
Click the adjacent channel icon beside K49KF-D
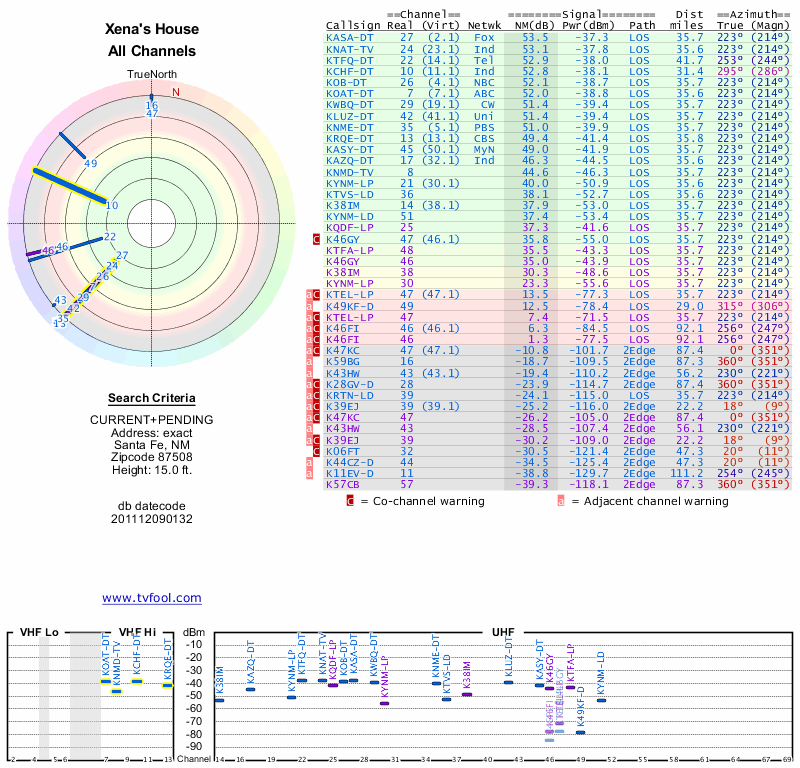click(307, 305)
